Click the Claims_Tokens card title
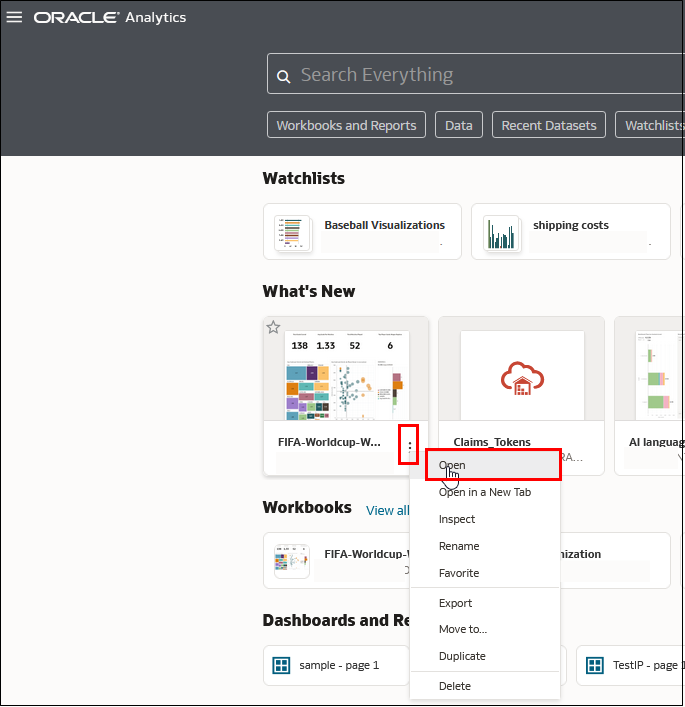685x707 pixels. (x=492, y=442)
